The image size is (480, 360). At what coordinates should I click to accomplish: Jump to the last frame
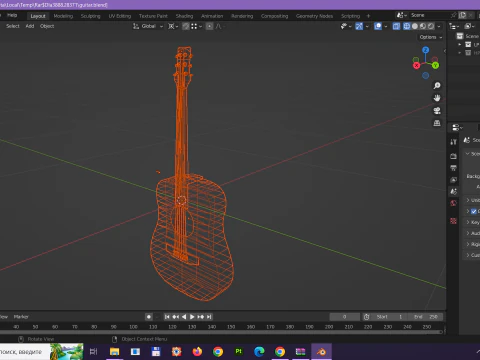tap(209, 317)
